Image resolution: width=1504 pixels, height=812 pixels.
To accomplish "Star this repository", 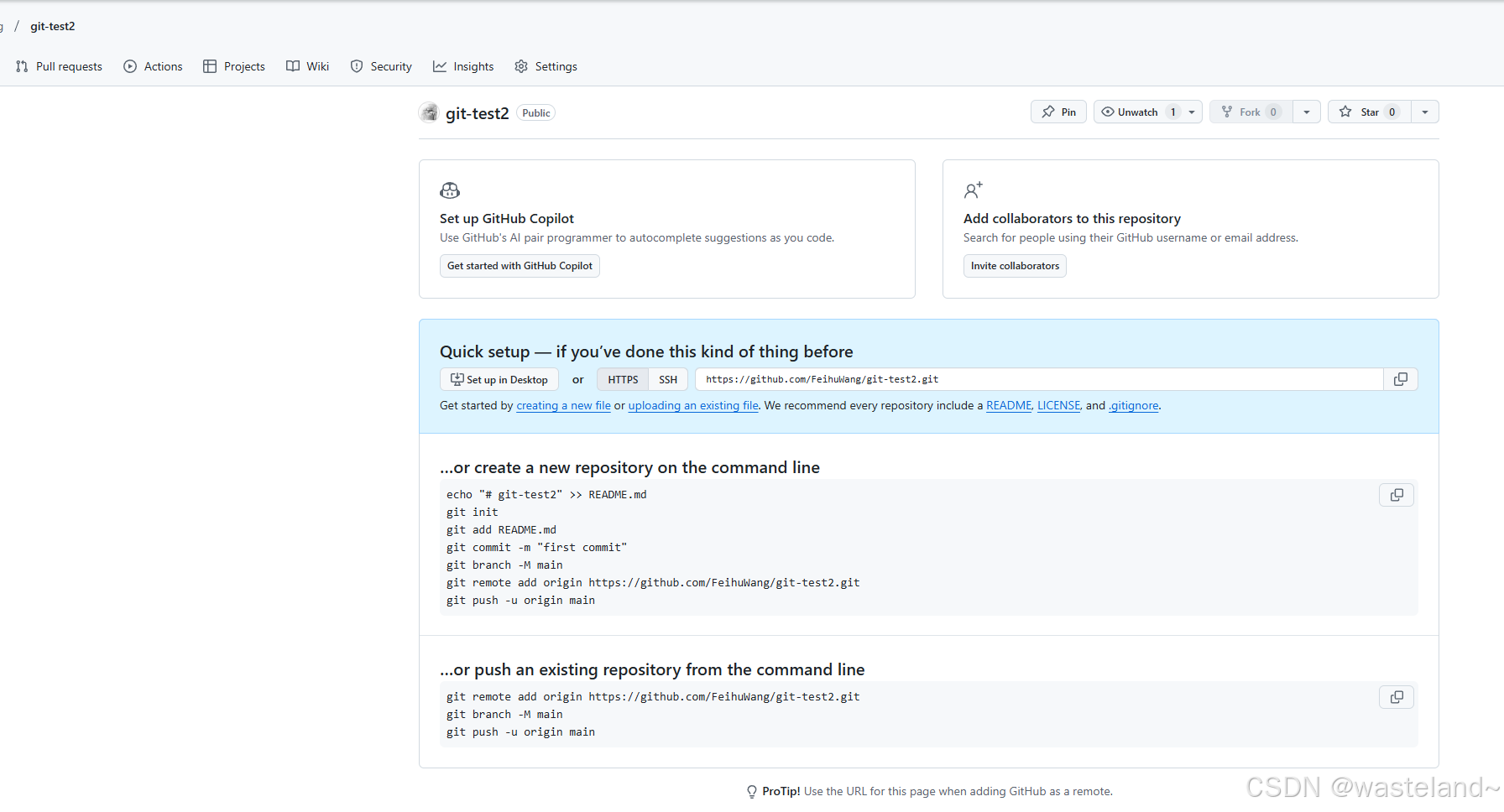I will [x=1370, y=112].
